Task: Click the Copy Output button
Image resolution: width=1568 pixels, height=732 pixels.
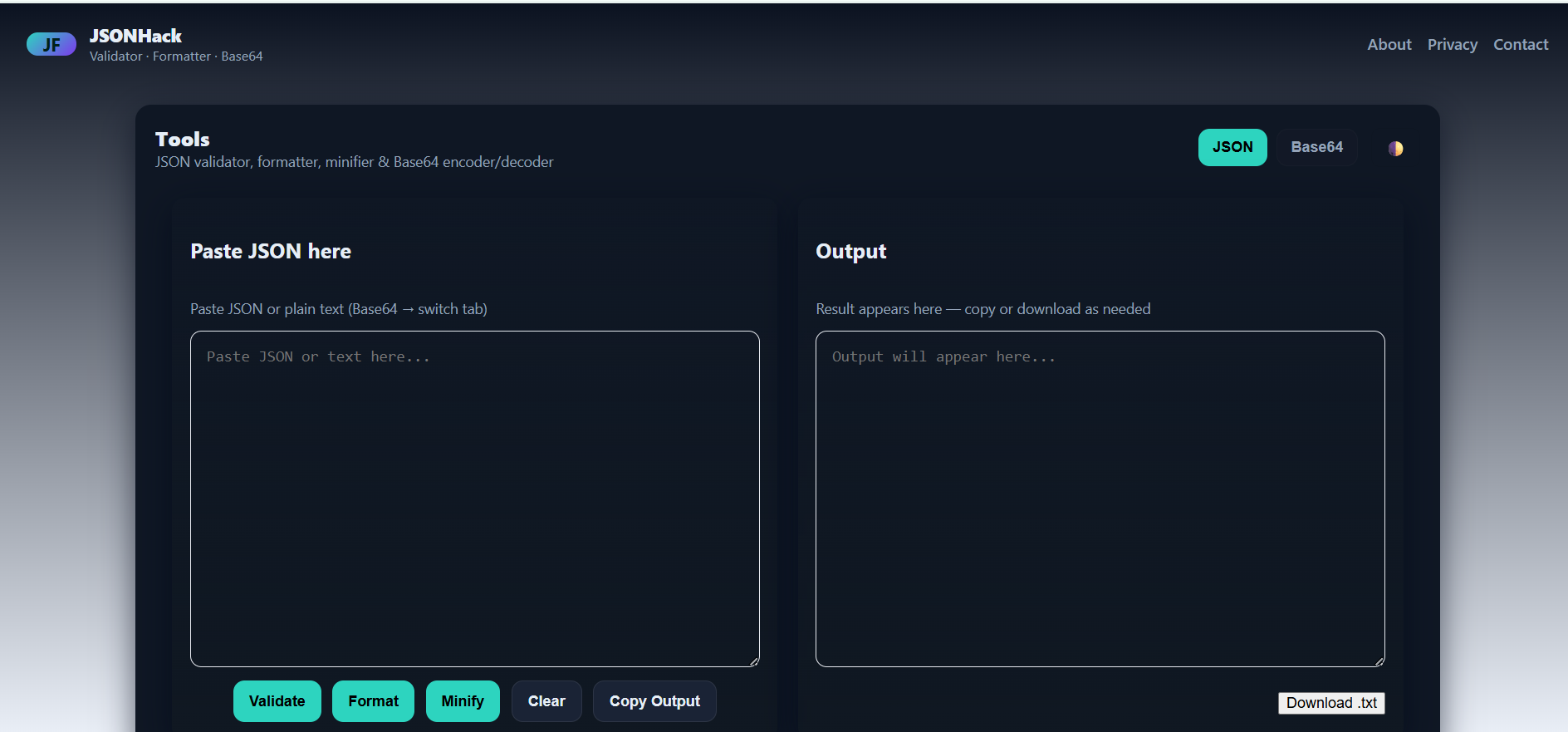Action: pyautogui.click(x=654, y=701)
